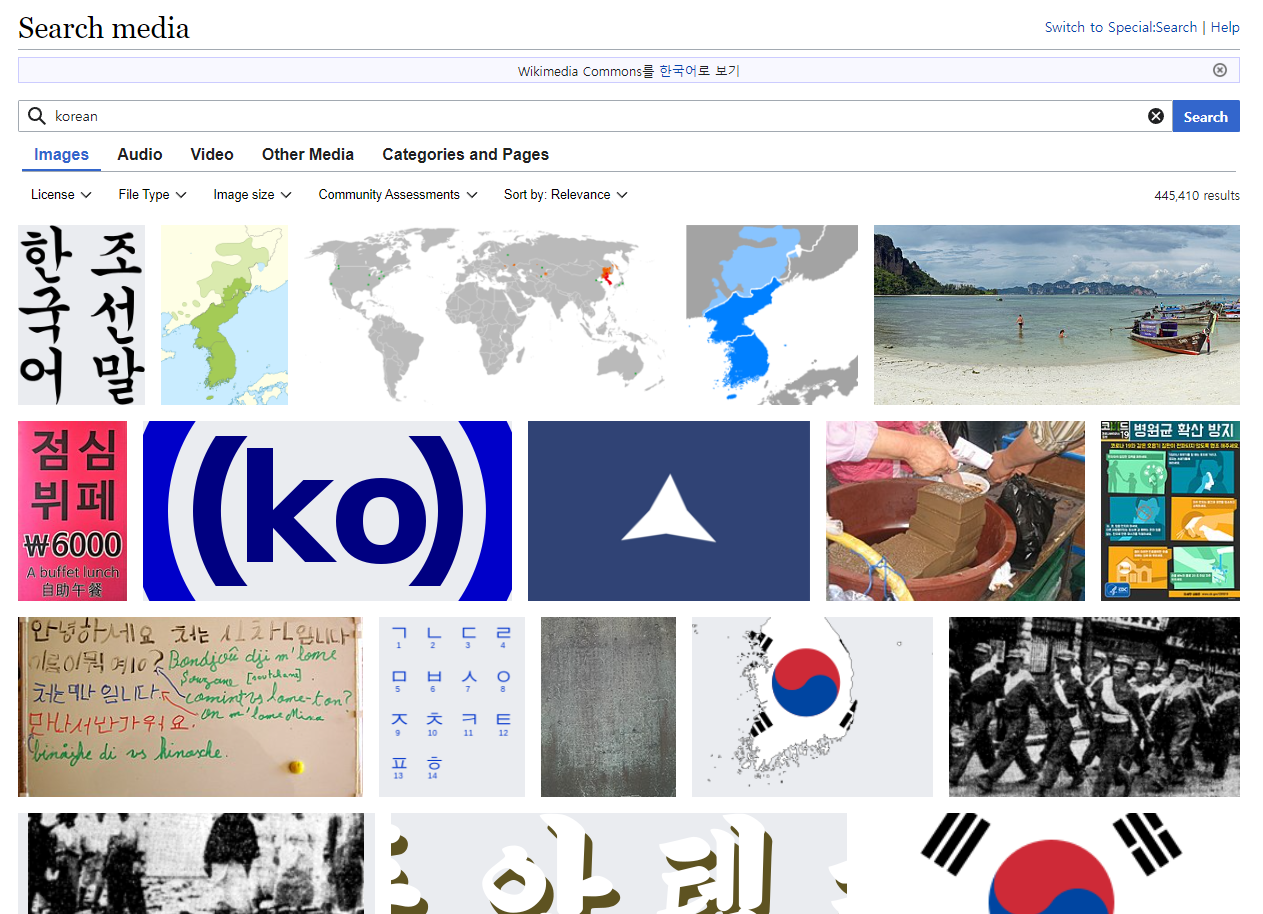Expand the Image size filter
The height and width of the screenshot is (914, 1263).
coord(253,195)
